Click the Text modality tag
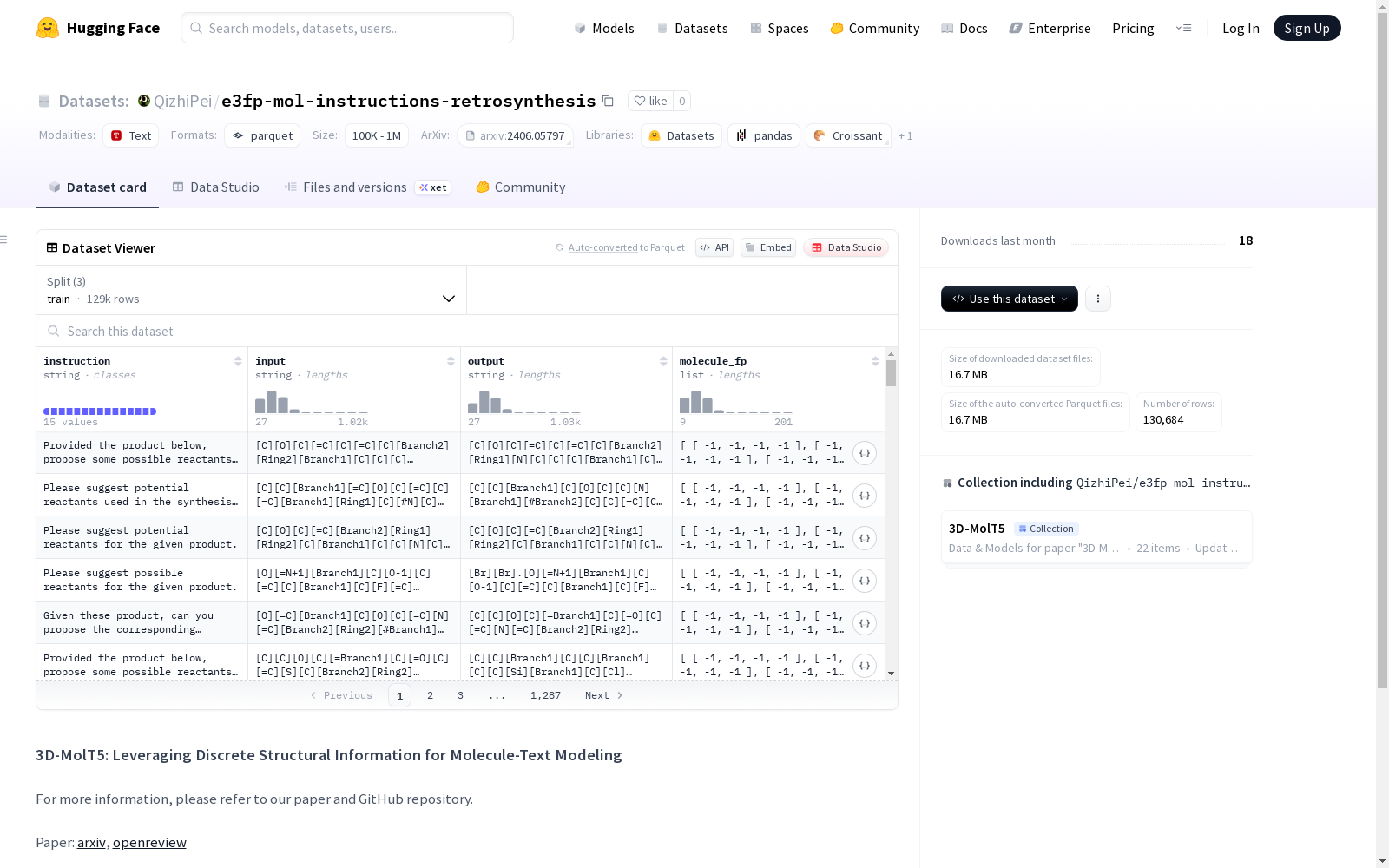 point(131,135)
